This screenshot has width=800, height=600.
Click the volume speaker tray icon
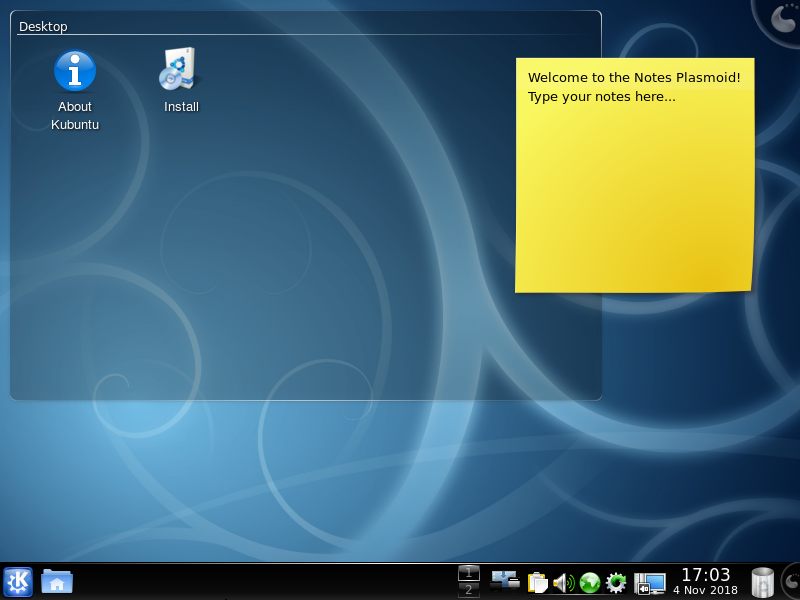563,582
